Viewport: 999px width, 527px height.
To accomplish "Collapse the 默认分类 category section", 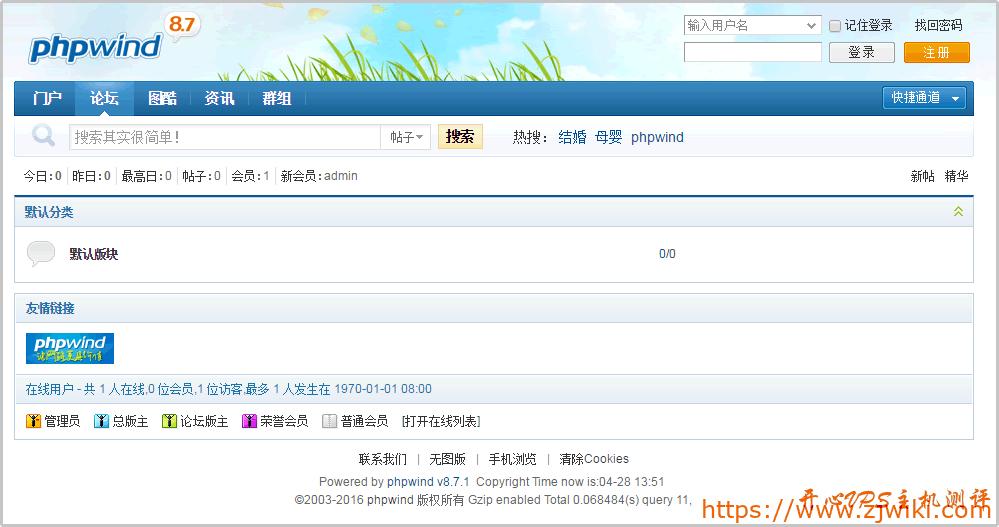I will click(958, 212).
